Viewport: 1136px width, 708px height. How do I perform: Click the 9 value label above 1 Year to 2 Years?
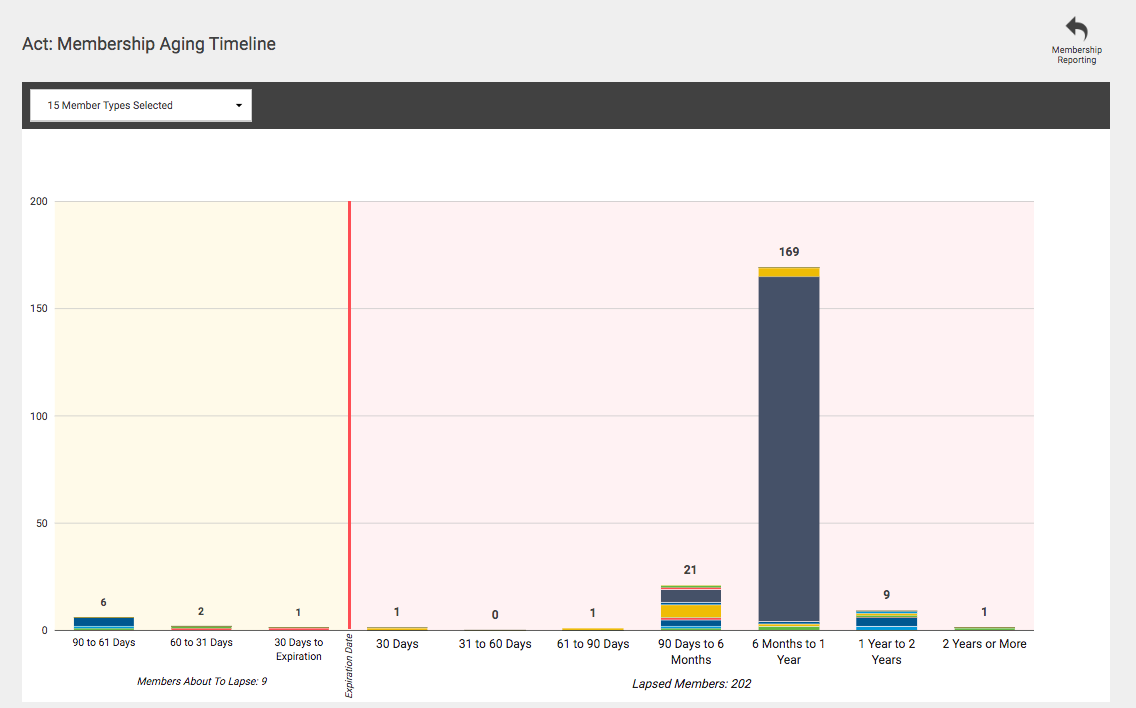tap(886, 594)
